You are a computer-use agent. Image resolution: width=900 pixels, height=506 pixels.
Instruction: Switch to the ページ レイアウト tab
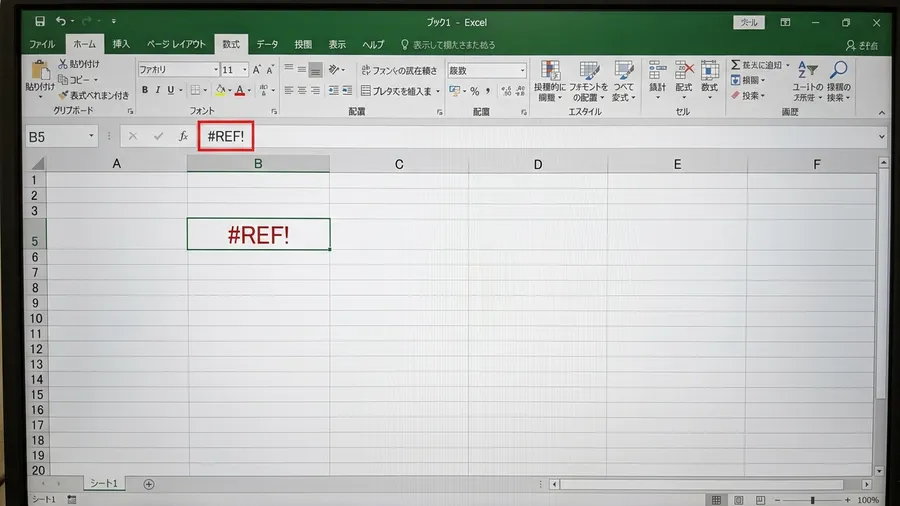(x=176, y=44)
